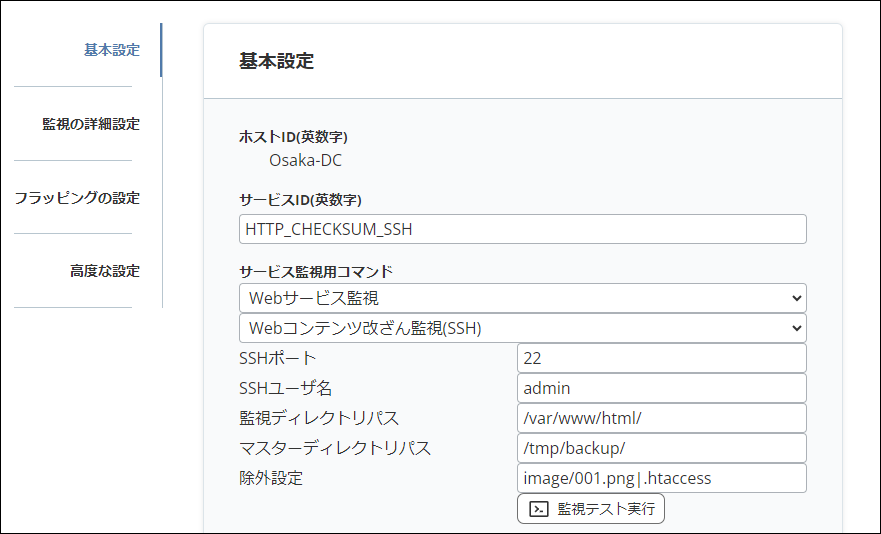This screenshot has width=881, height=534.
Task: Click the 監視ディレクトリパス field with /var/www/html/
Action: click(x=661, y=418)
